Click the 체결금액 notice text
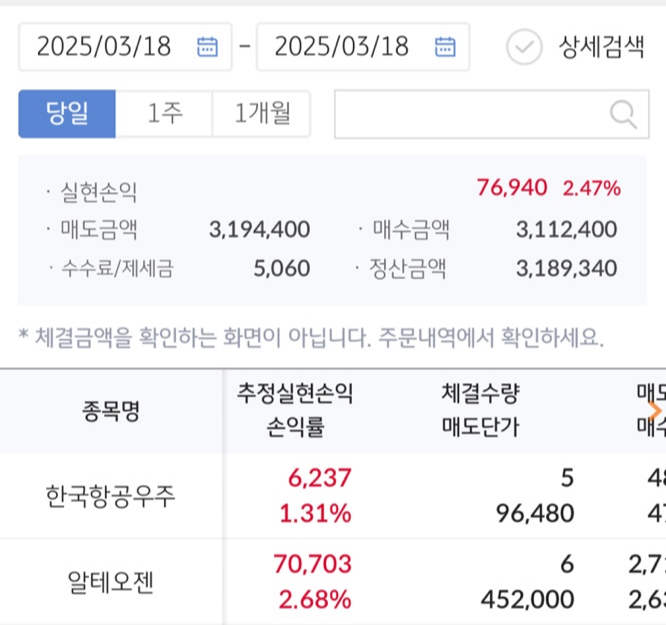 (311, 338)
